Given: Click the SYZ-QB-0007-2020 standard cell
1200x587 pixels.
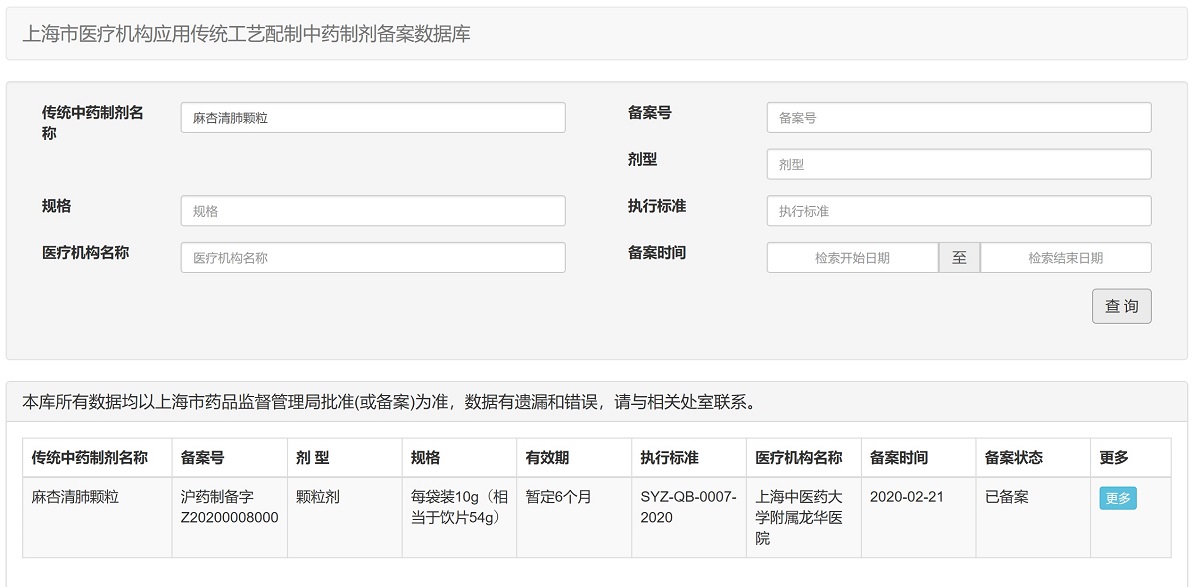Looking at the screenshot, I should point(688,507).
